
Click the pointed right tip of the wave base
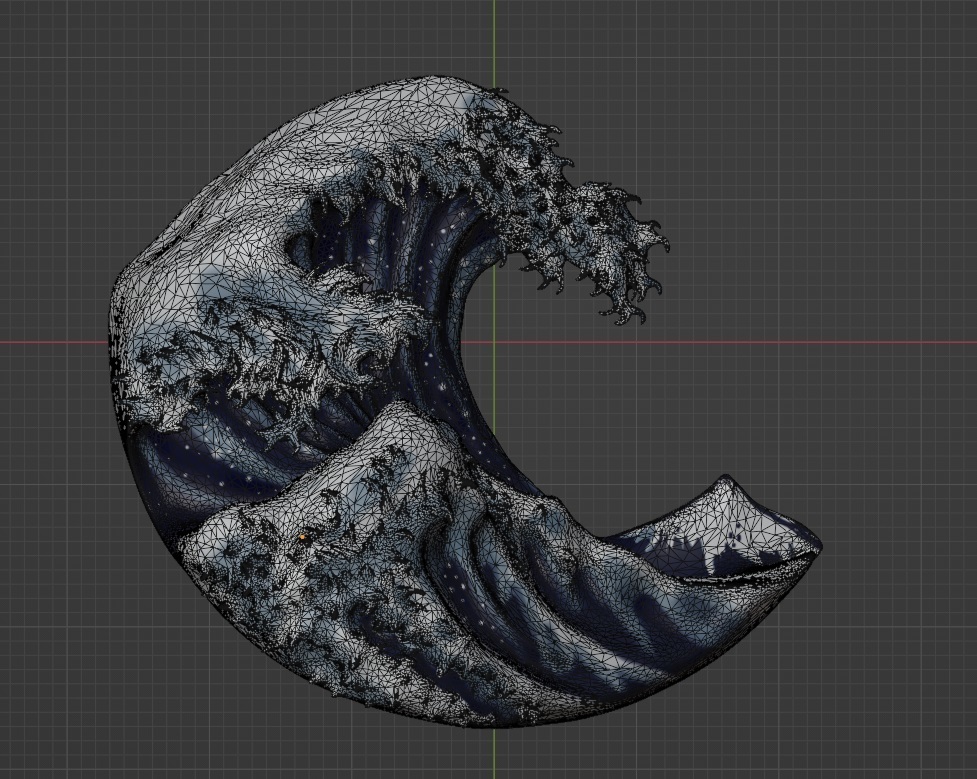818,546
